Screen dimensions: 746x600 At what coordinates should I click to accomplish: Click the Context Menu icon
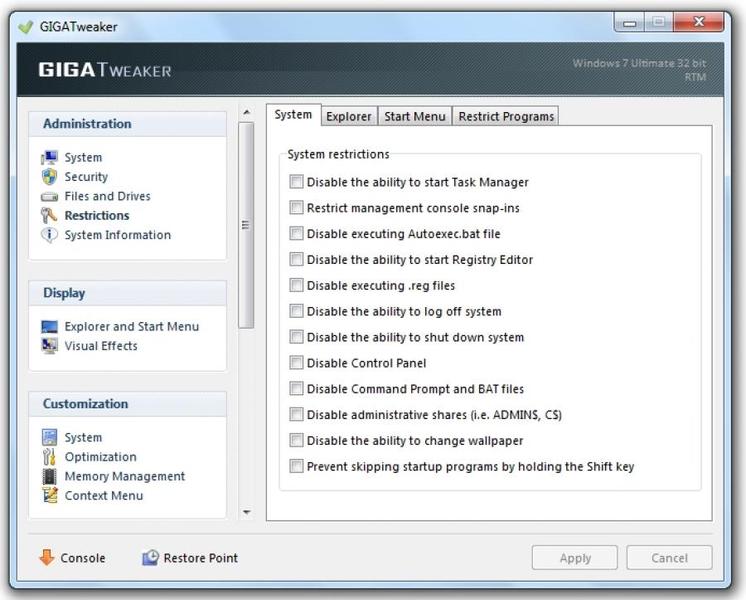(x=49, y=495)
